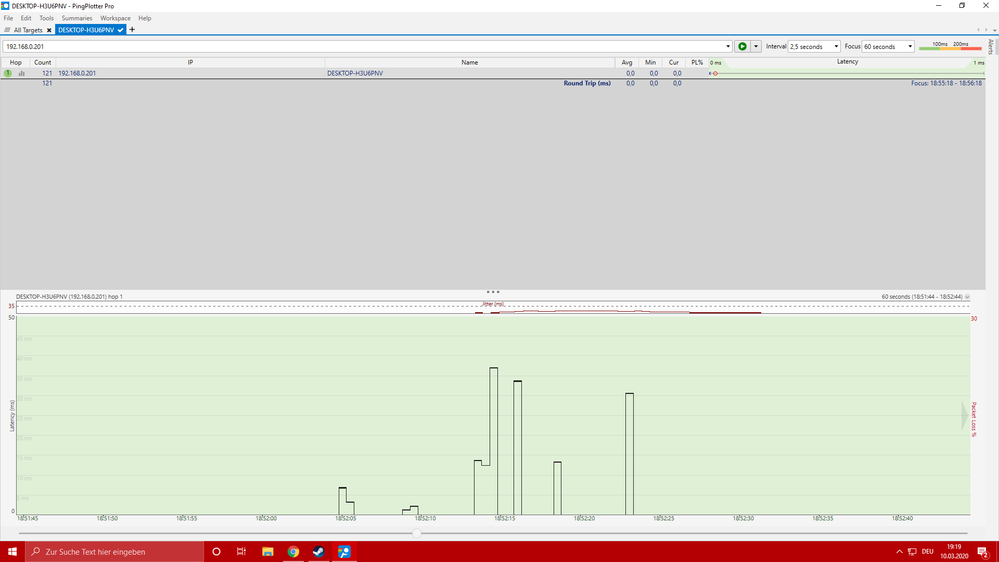Open the tab list dropdown arrow at top right
999x562 pixels.
click(x=995, y=30)
